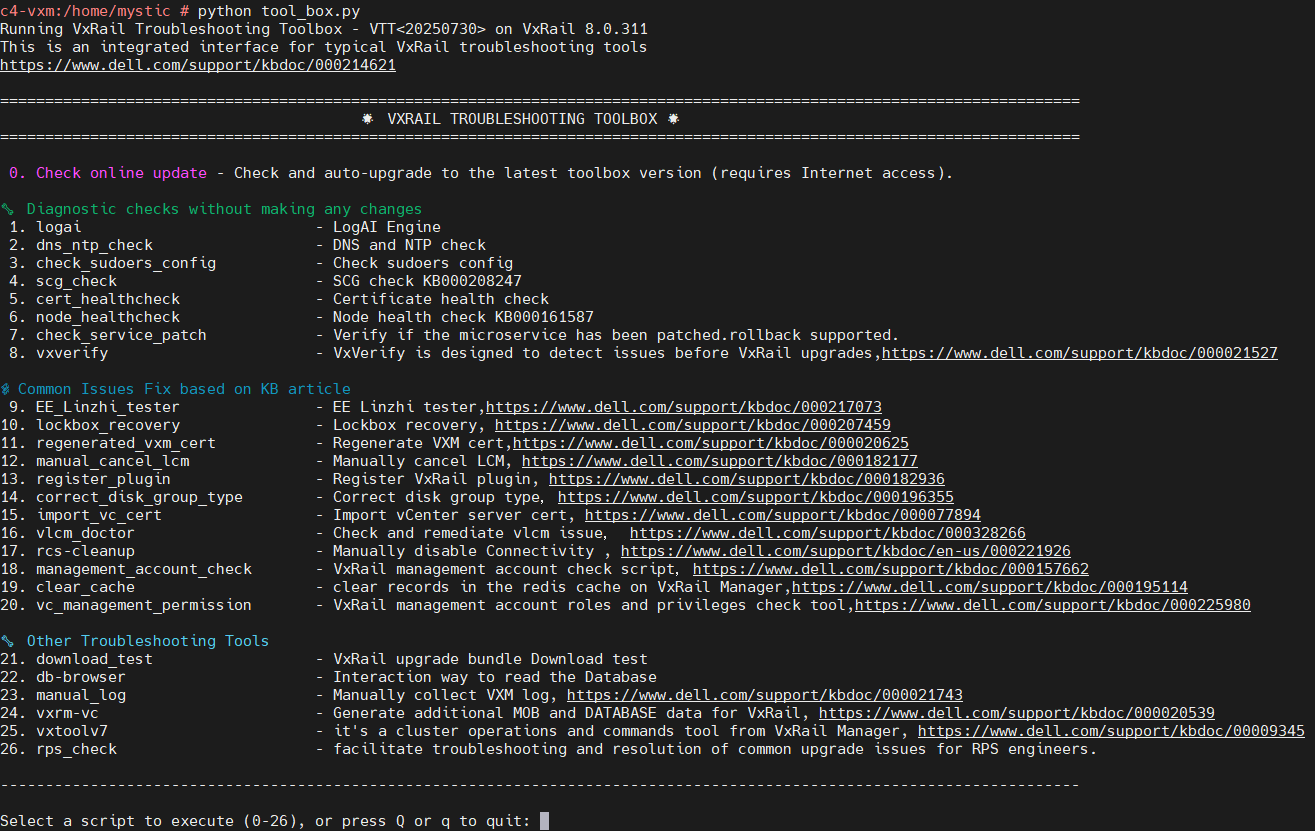Viewport: 1315px width, 831px height.
Task: Click the 'check_service_patch' script name
Action: click(121, 335)
